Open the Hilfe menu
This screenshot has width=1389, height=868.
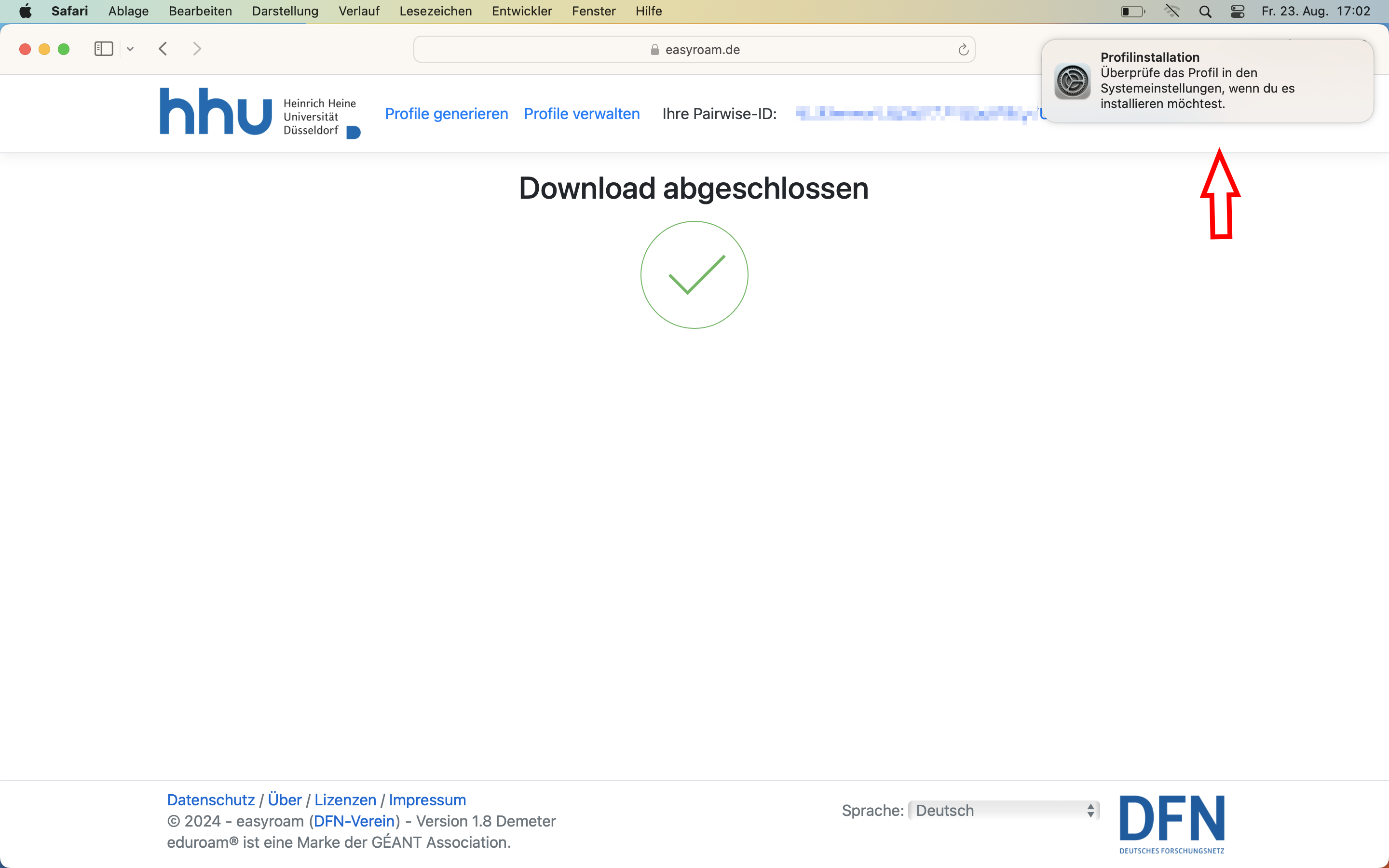coord(649,11)
